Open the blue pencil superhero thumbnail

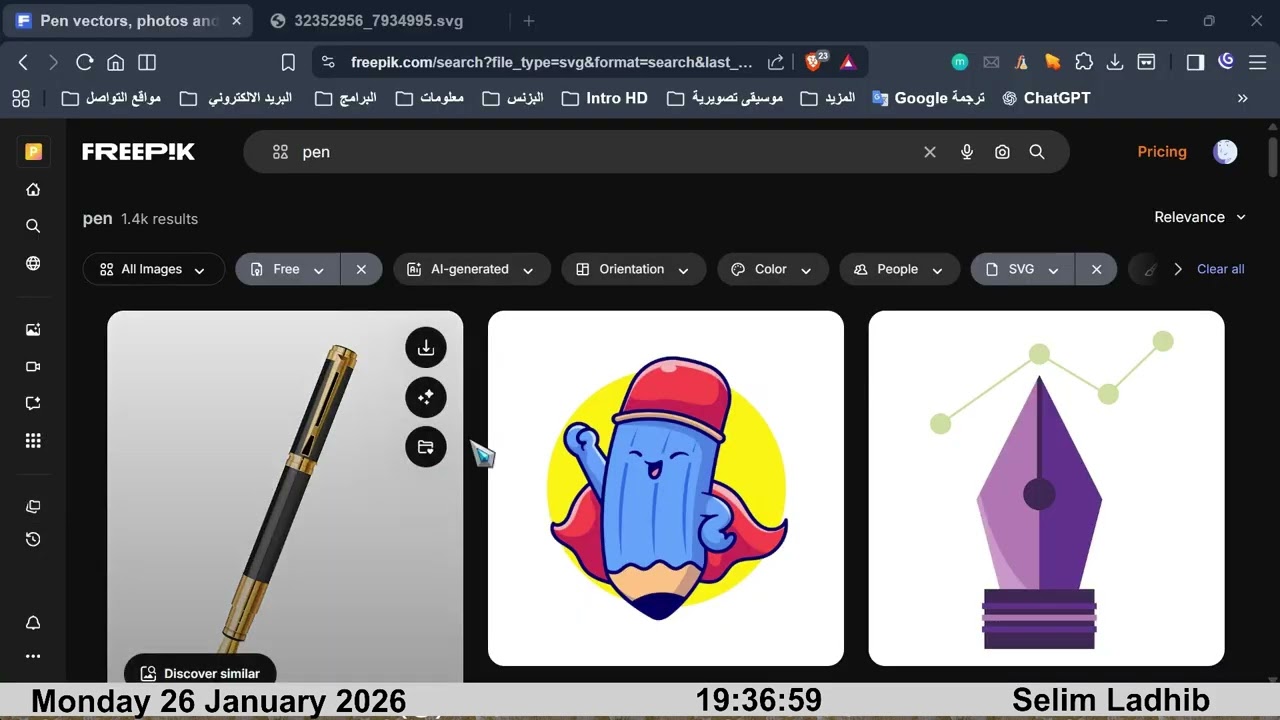[x=666, y=488]
